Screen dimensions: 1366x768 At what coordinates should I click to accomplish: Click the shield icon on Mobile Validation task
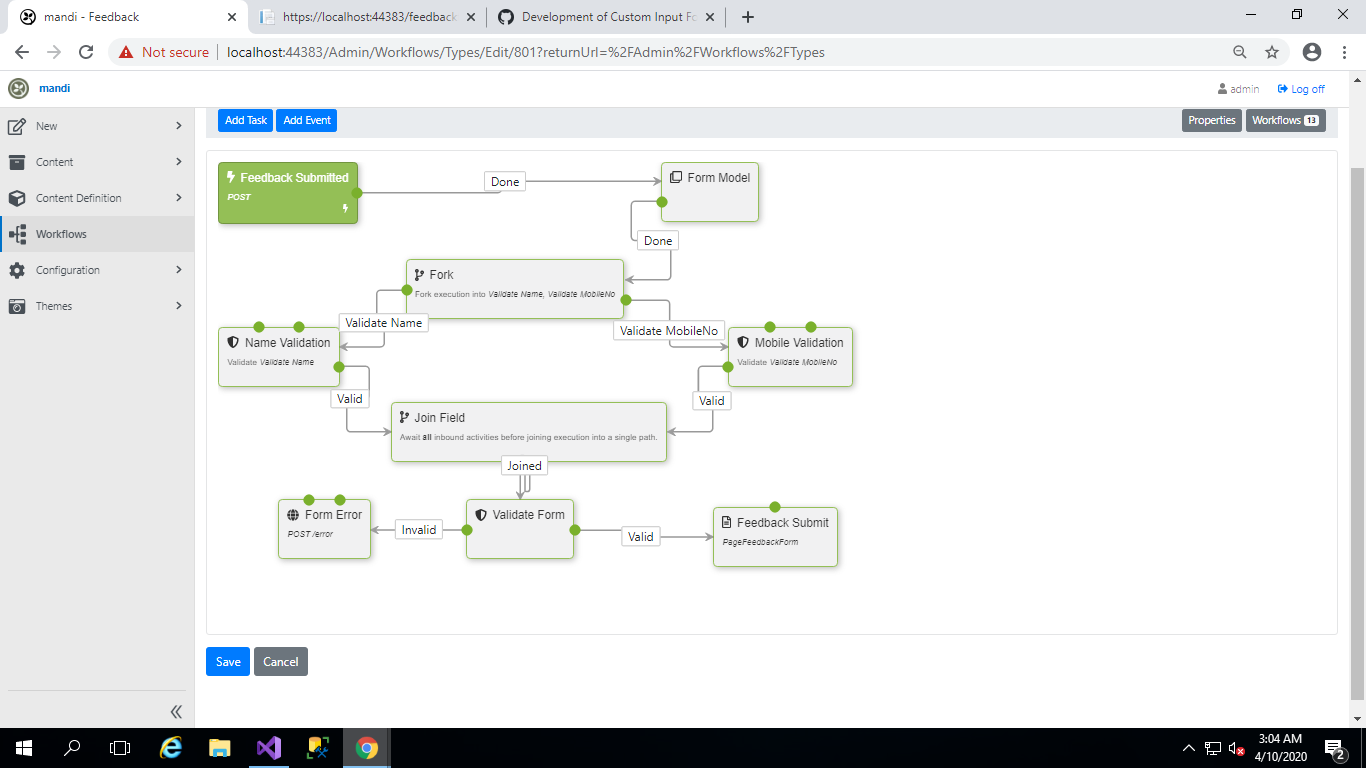pyautogui.click(x=742, y=342)
